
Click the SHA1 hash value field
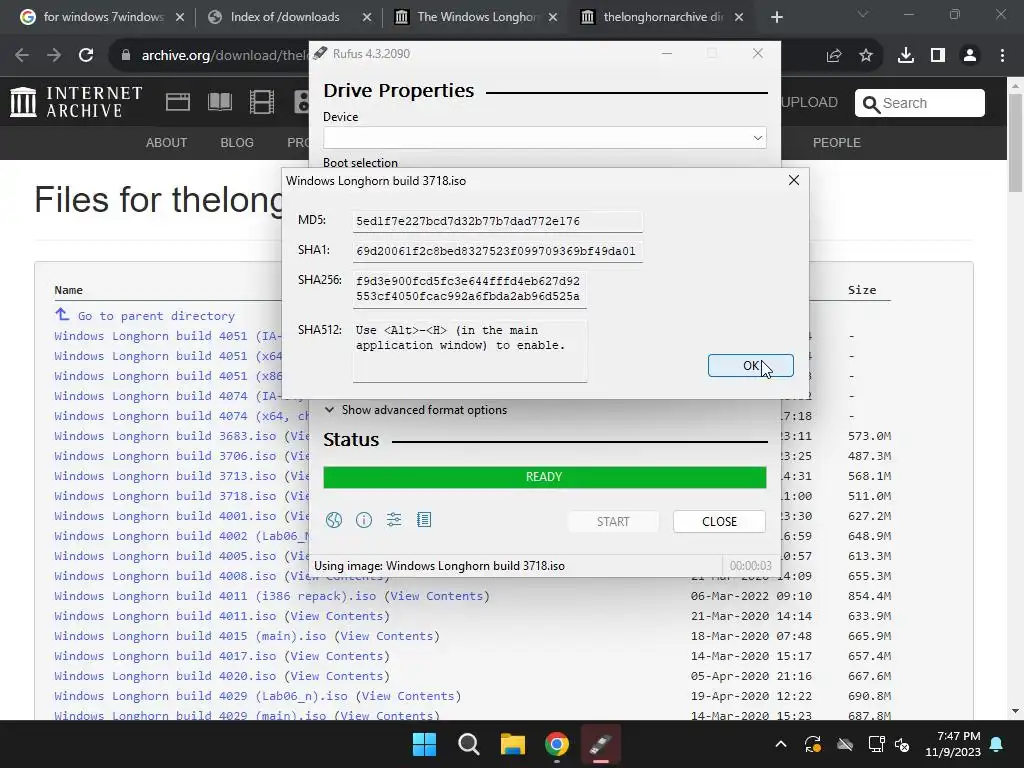(498, 251)
